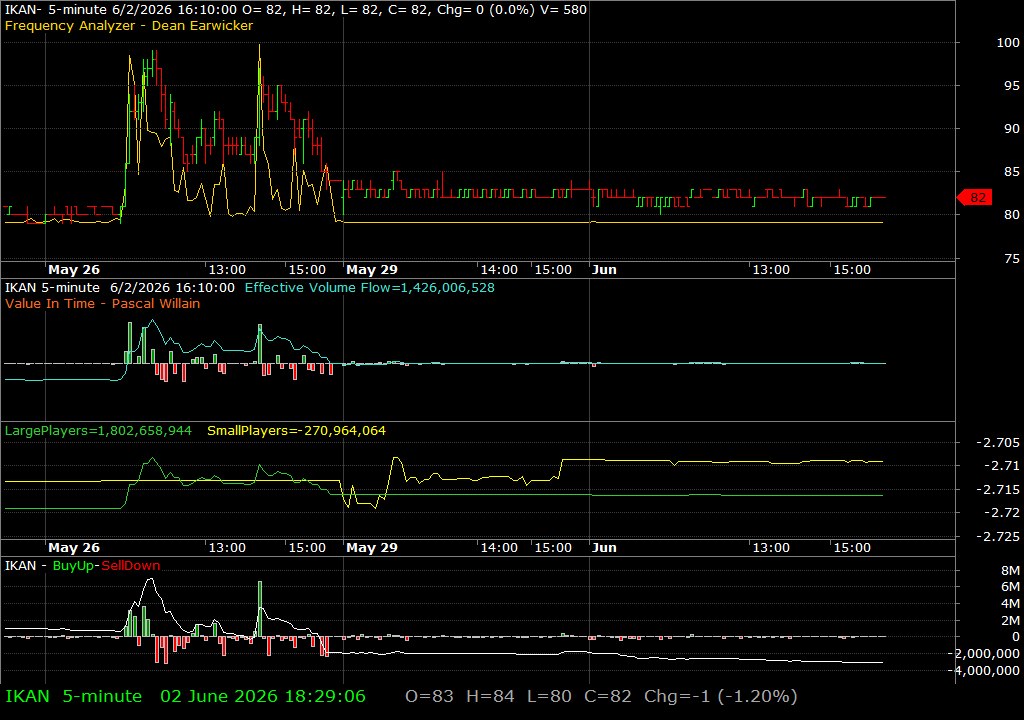Click the -2.725 axis value
This screenshot has height=720, width=1024.
point(997,536)
